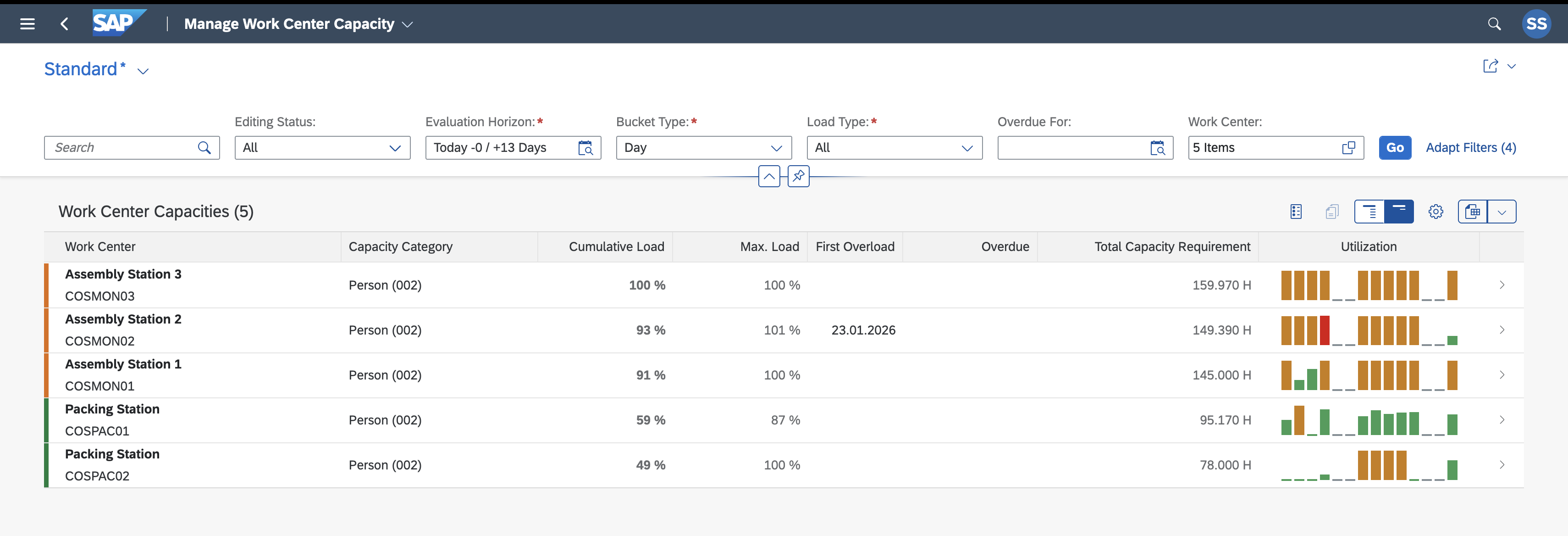
Task: Collapse the filter header area
Action: pyautogui.click(x=769, y=177)
